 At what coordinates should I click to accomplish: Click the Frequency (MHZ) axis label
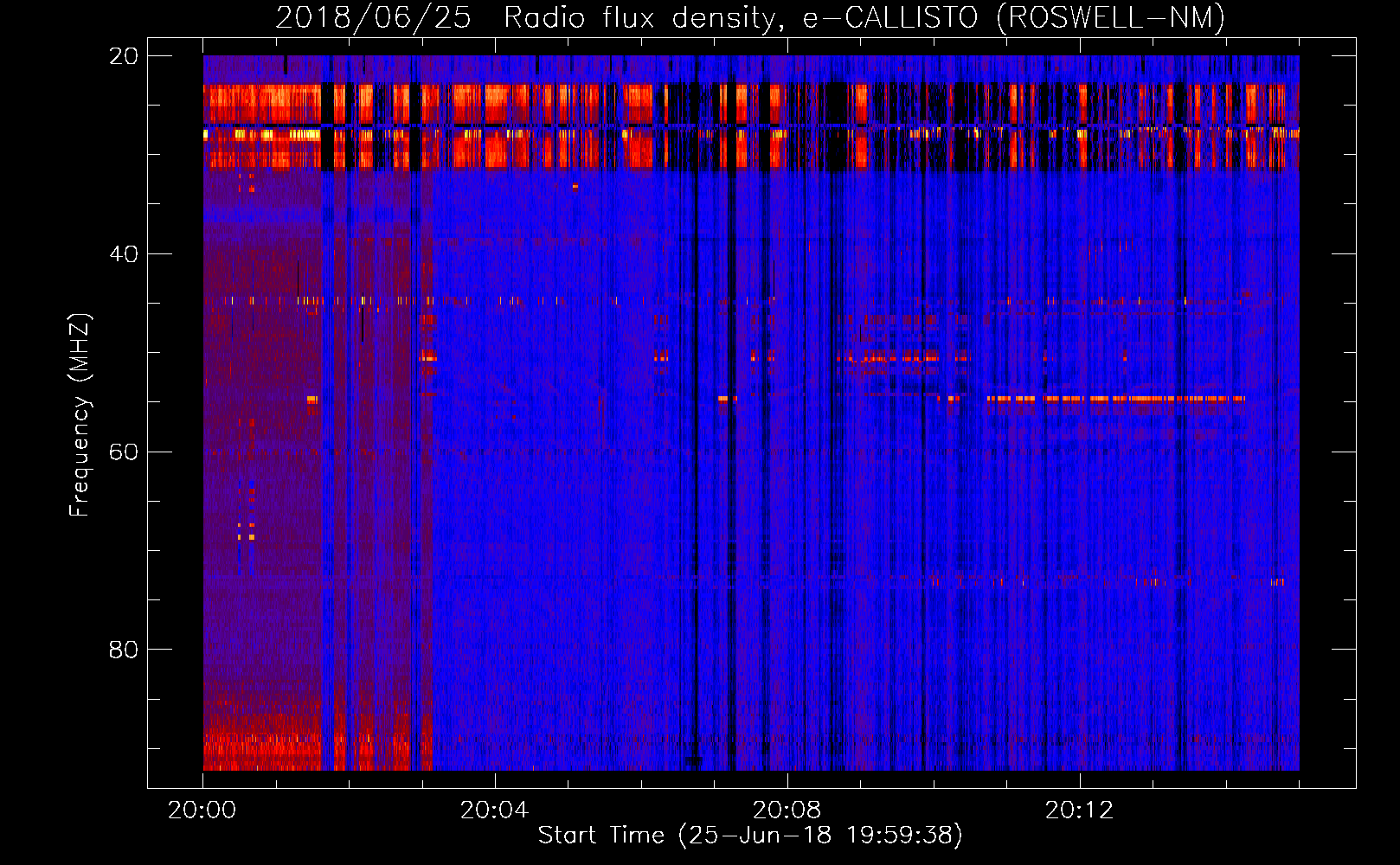click(79, 415)
